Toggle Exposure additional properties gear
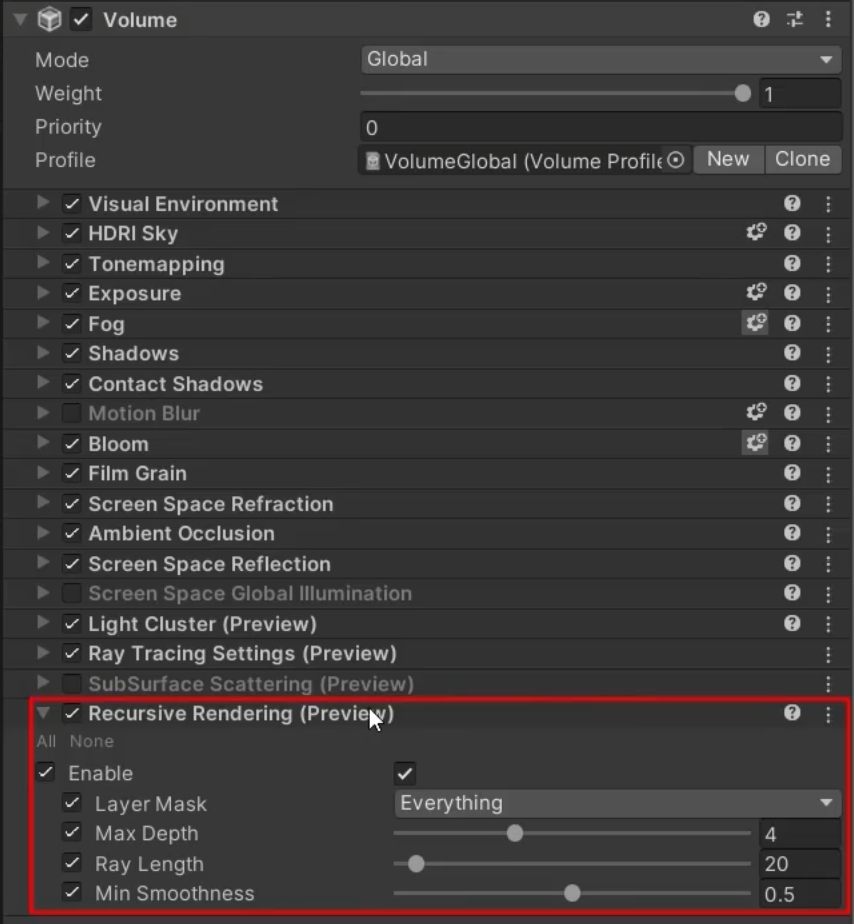This screenshot has width=854, height=924. click(x=756, y=292)
